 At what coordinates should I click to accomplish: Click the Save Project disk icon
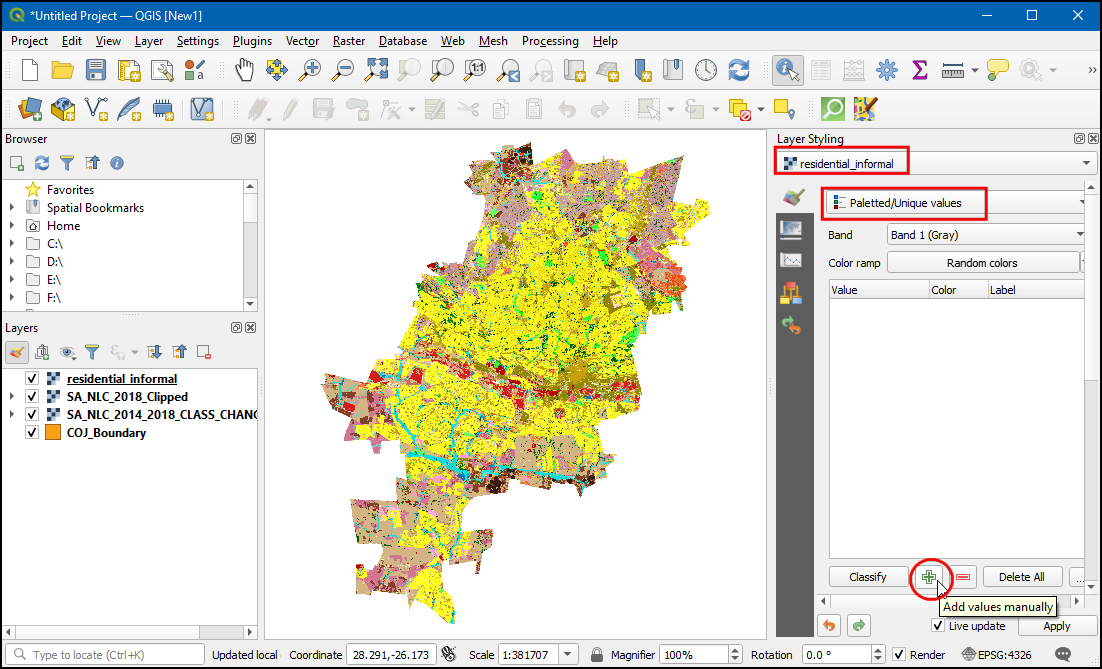[95, 70]
